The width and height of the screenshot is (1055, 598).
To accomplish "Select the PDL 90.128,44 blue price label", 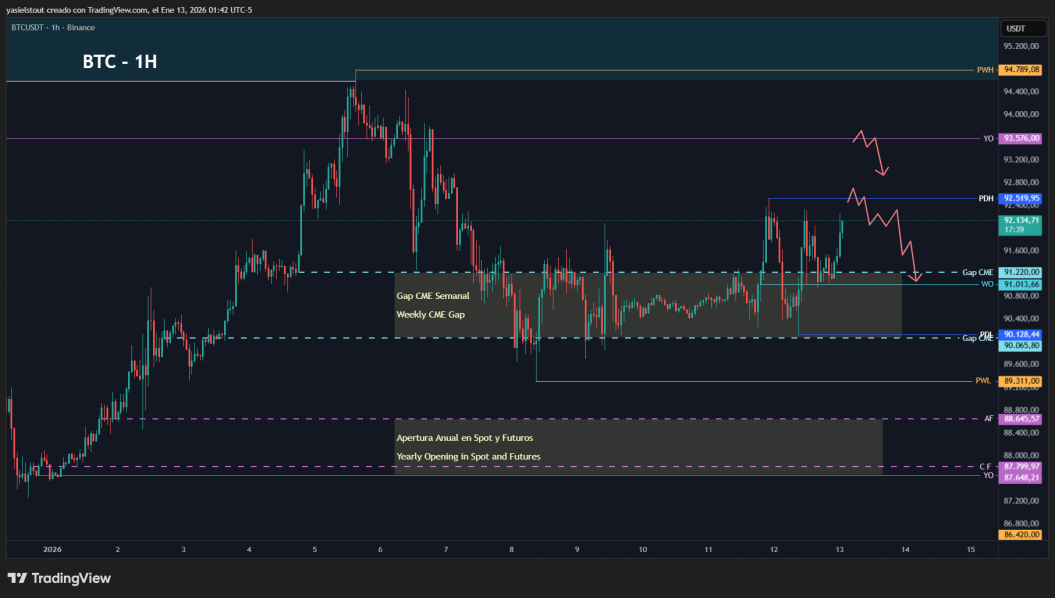I will [1021, 334].
